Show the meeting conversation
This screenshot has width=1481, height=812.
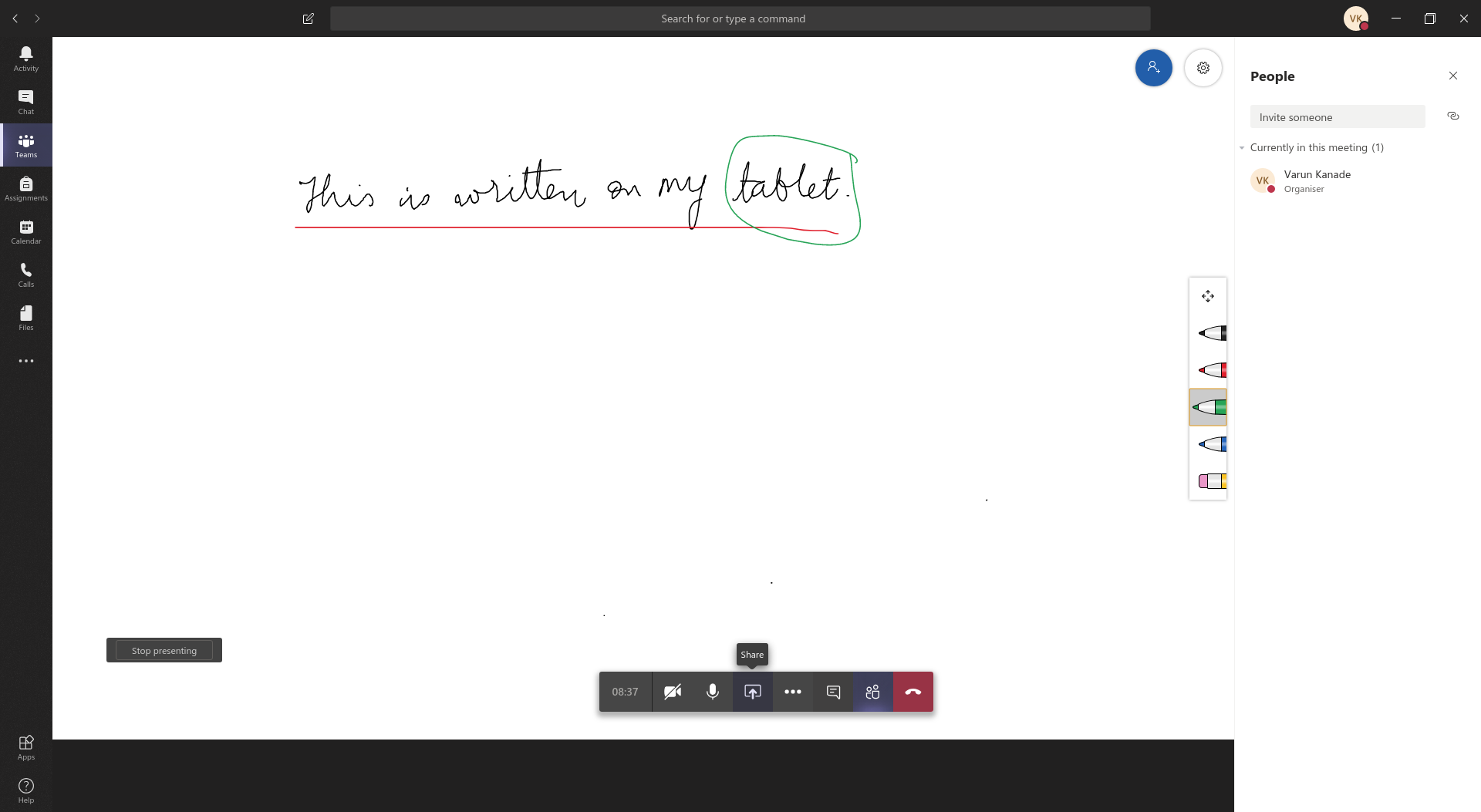(x=833, y=692)
